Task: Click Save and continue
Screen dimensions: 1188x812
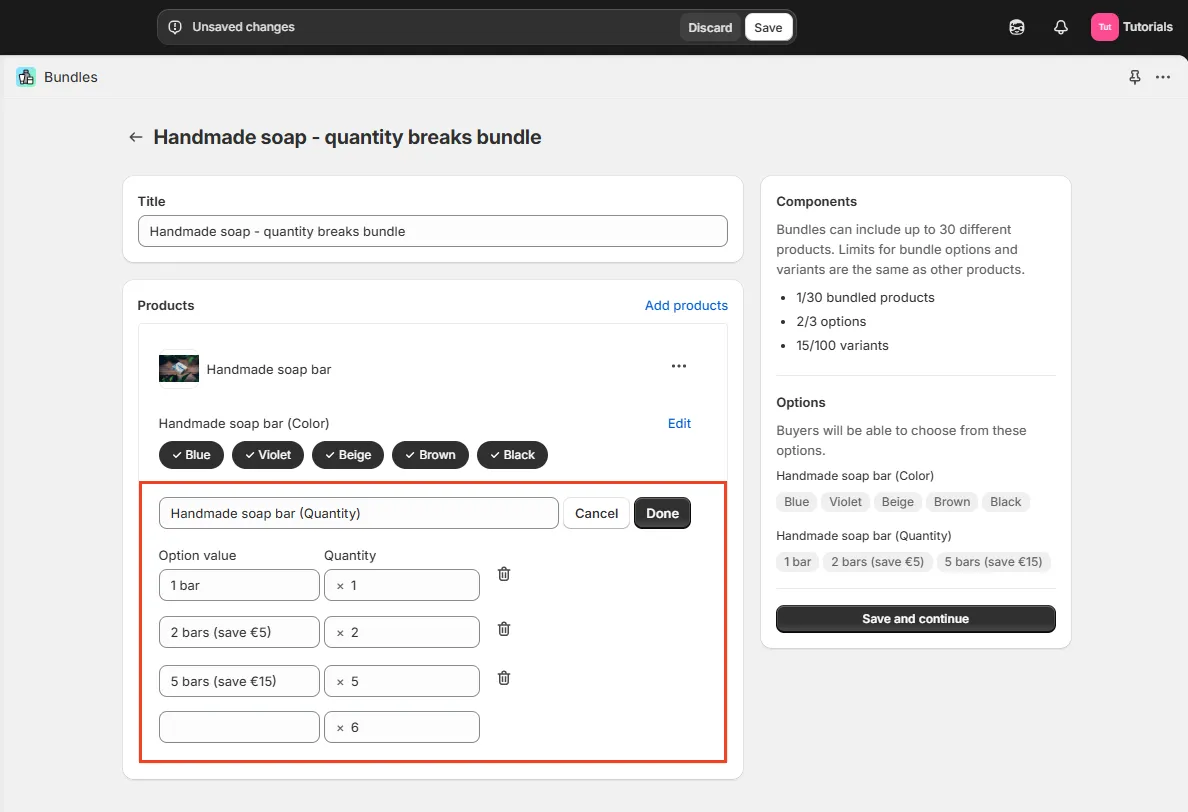Action: click(x=915, y=618)
